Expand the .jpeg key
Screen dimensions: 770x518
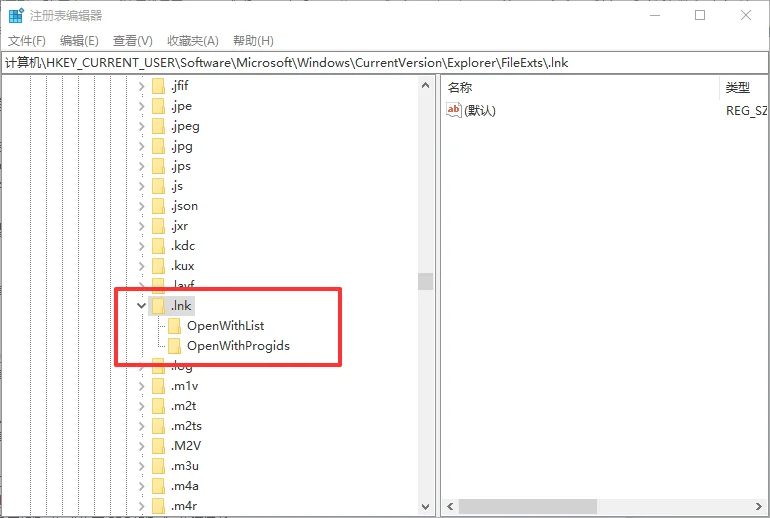click(x=141, y=126)
